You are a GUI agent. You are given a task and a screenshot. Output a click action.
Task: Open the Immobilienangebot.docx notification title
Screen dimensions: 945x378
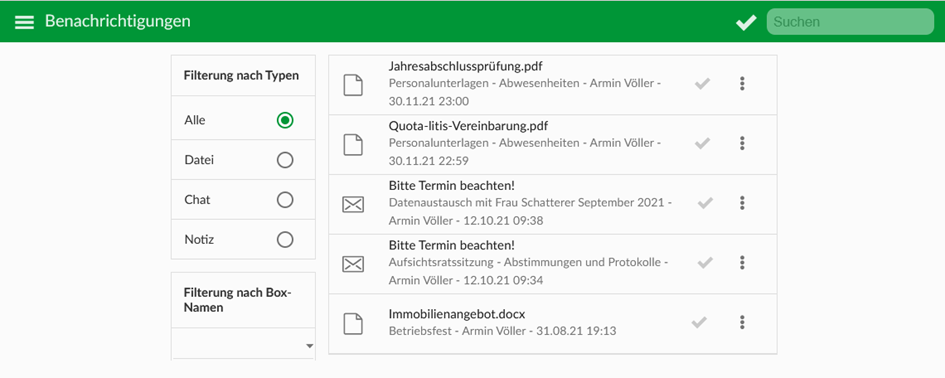pyautogui.click(x=457, y=315)
